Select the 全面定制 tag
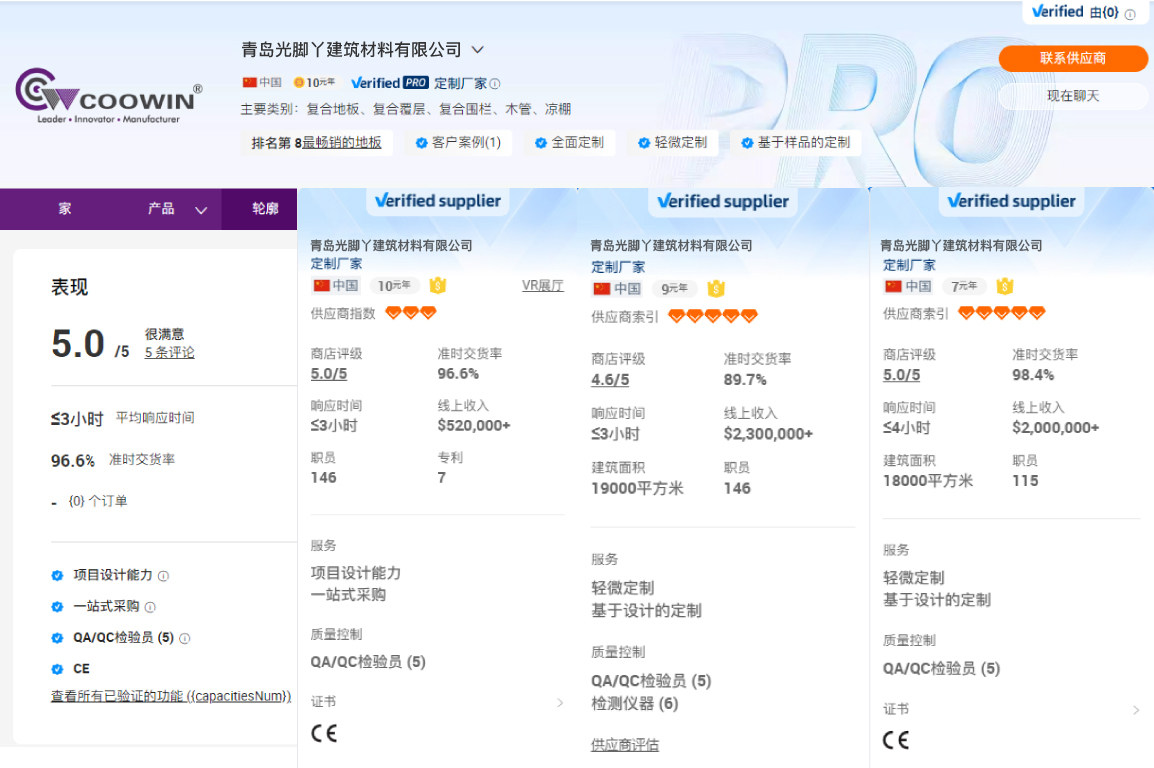The width and height of the screenshot is (1154, 768). click(x=570, y=143)
